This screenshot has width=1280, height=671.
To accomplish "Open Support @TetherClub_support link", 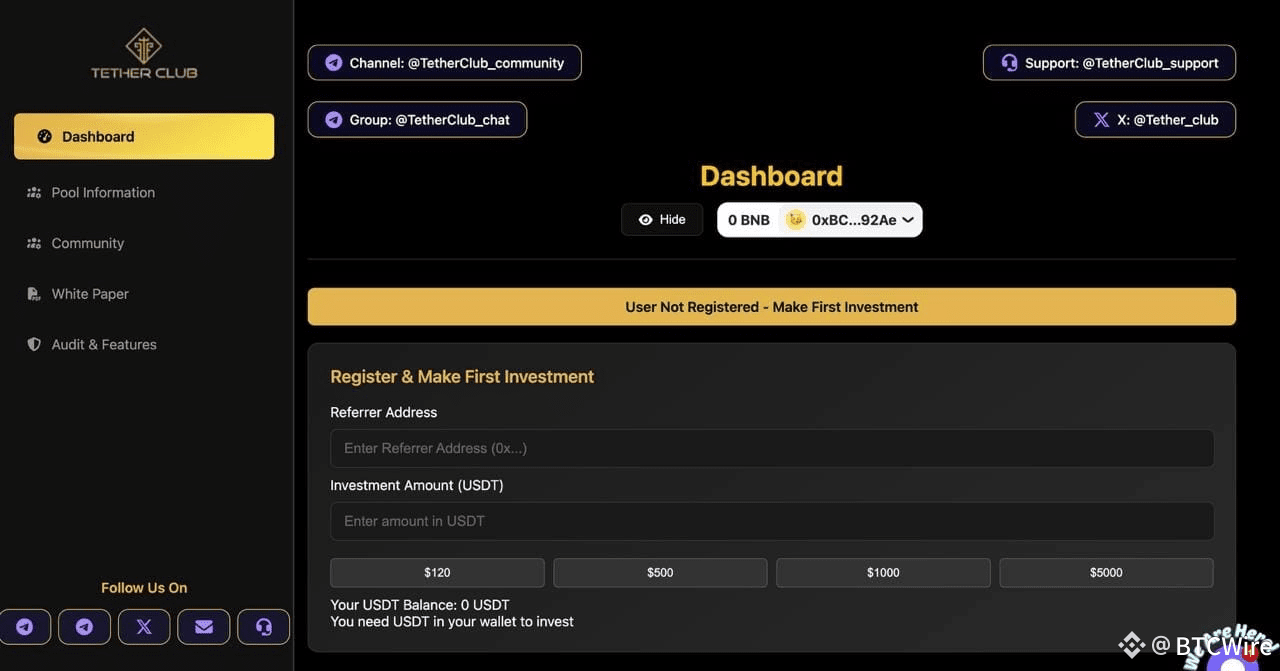I will [x=1109, y=63].
